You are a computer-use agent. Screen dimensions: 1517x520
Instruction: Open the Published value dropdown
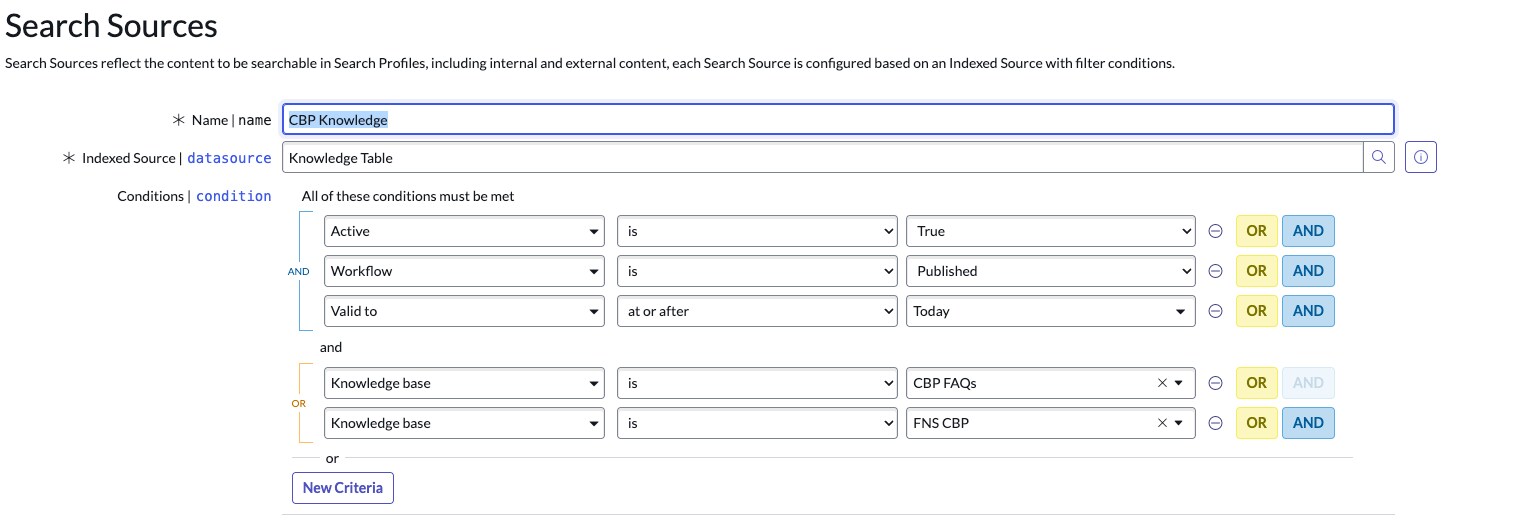[x=1050, y=271]
